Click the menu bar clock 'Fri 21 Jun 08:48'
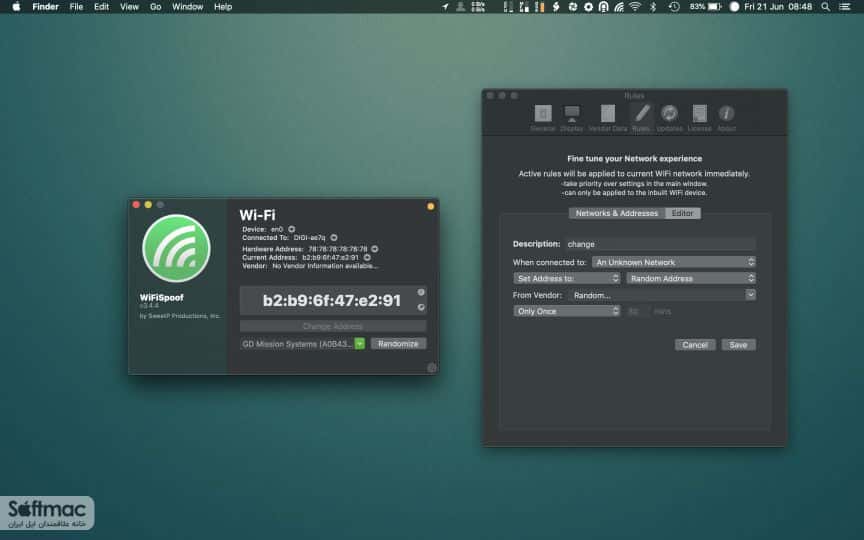The width and height of the screenshot is (864, 540). click(778, 7)
